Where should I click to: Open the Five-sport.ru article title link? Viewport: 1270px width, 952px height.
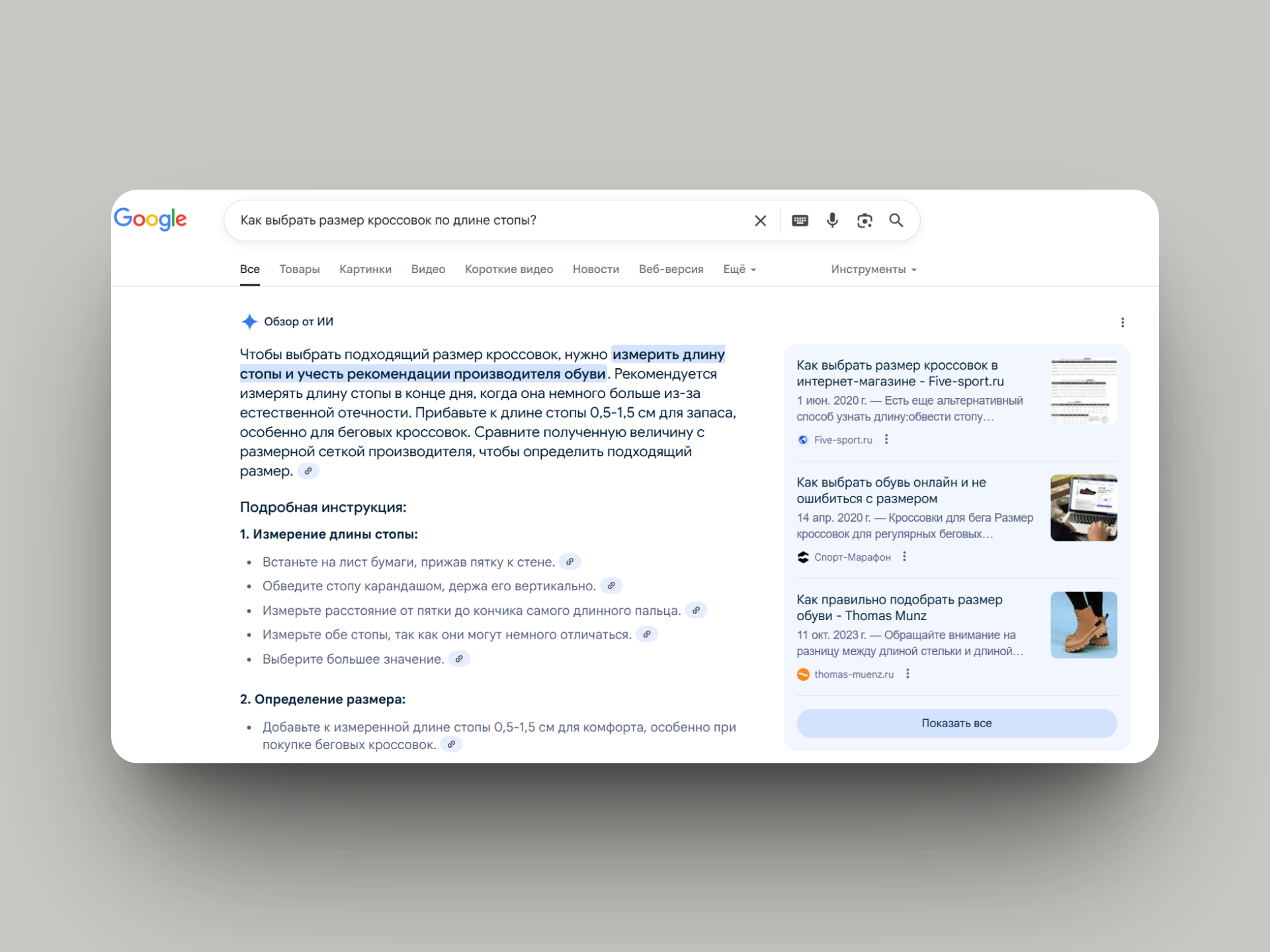coord(899,373)
